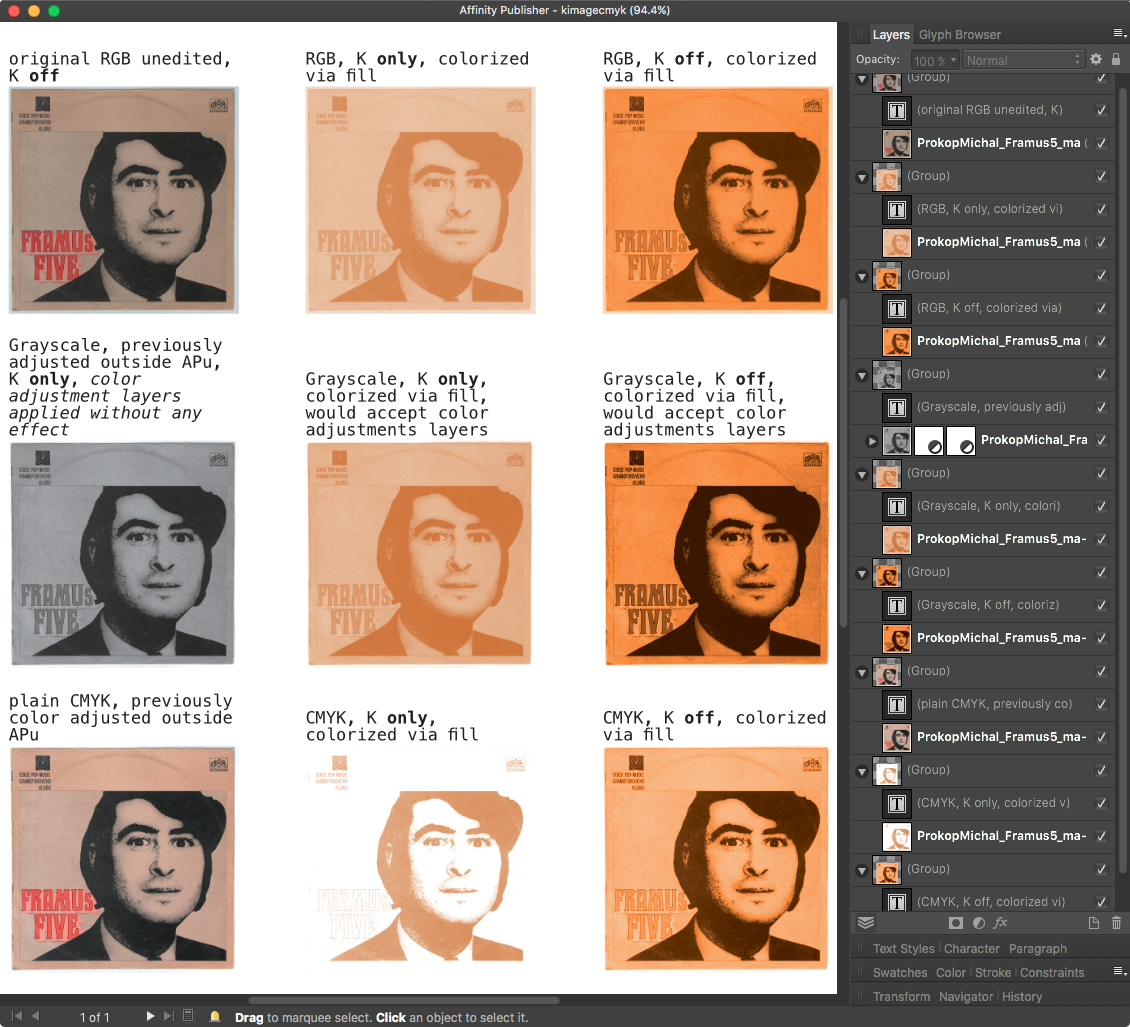Viewport: 1130px width, 1027px height.
Task: Click the canvas horizontal scrollbar
Action: 404,1000
